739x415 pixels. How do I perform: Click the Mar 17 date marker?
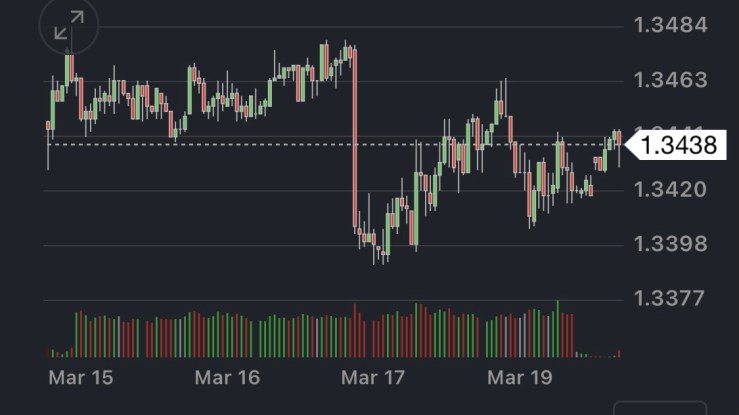point(373,377)
